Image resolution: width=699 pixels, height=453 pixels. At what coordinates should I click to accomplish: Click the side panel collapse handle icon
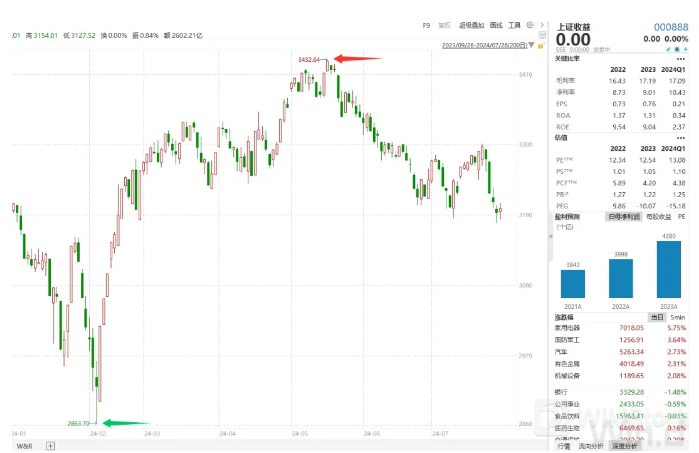tap(552, 228)
